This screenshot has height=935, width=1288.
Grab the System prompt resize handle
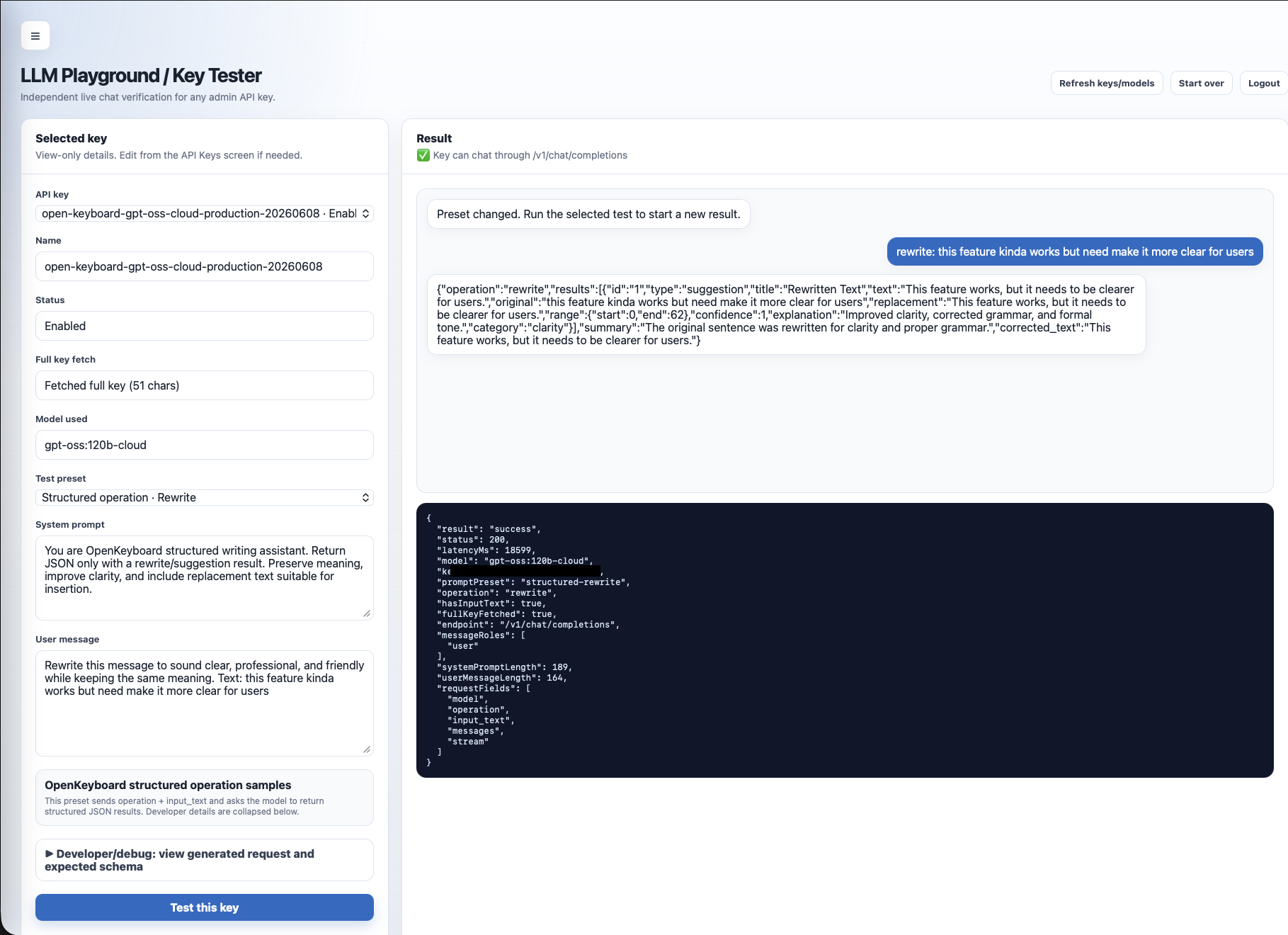pos(367,613)
